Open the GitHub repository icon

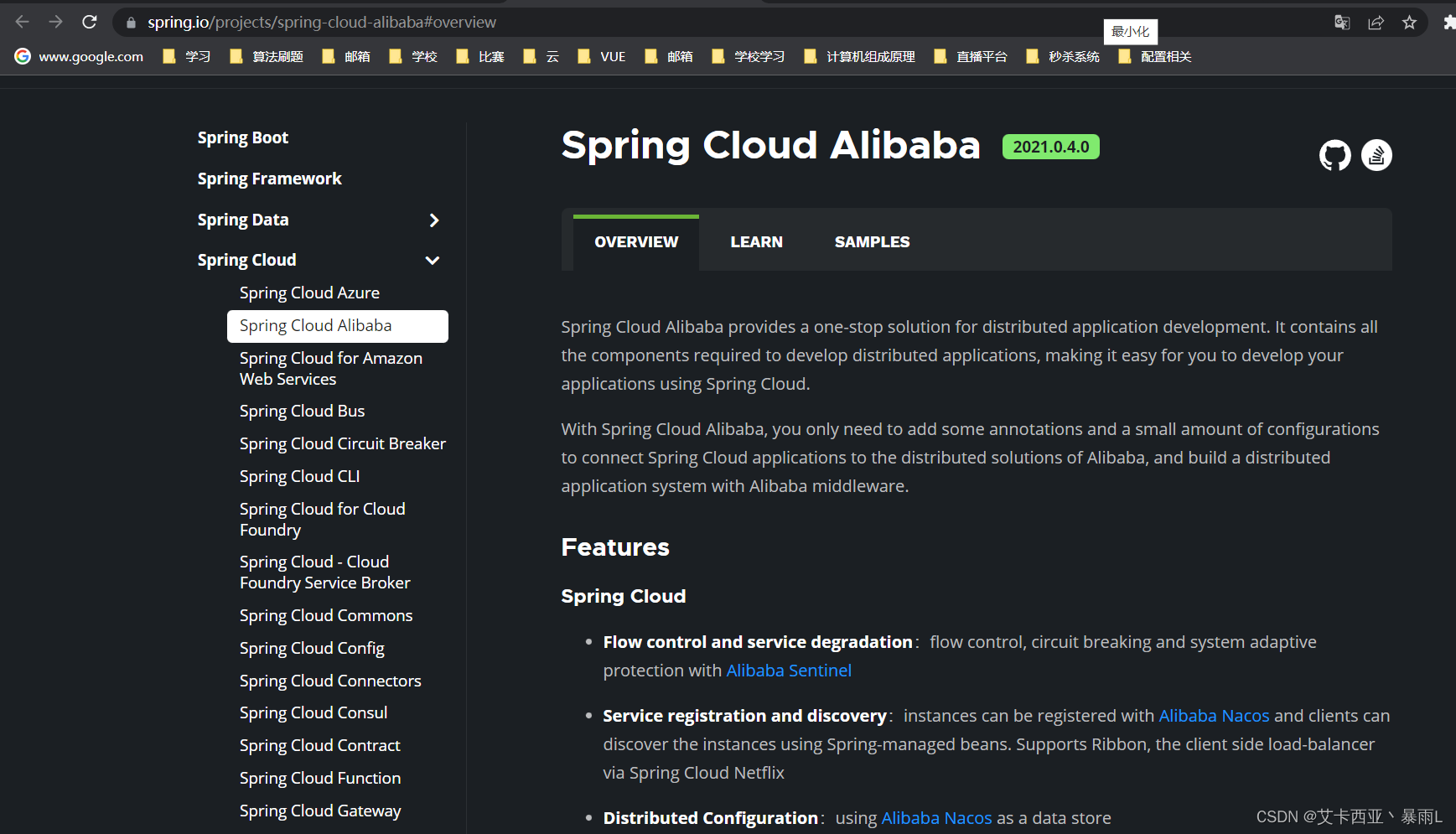tap(1335, 155)
